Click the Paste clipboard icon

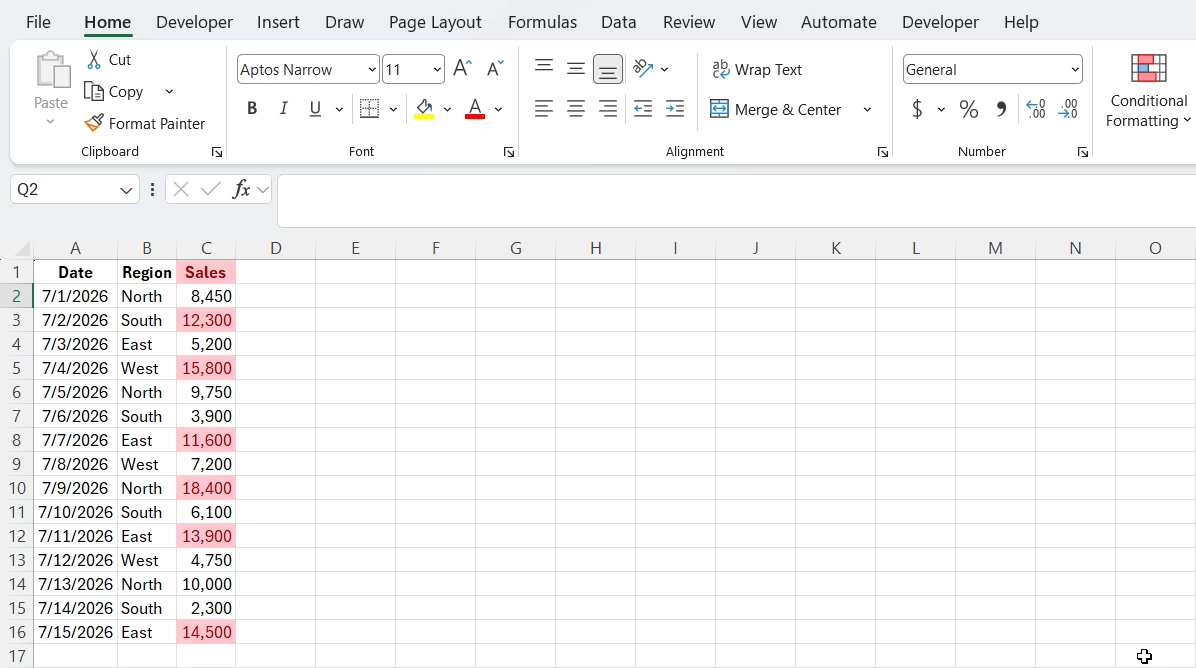click(53, 70)
